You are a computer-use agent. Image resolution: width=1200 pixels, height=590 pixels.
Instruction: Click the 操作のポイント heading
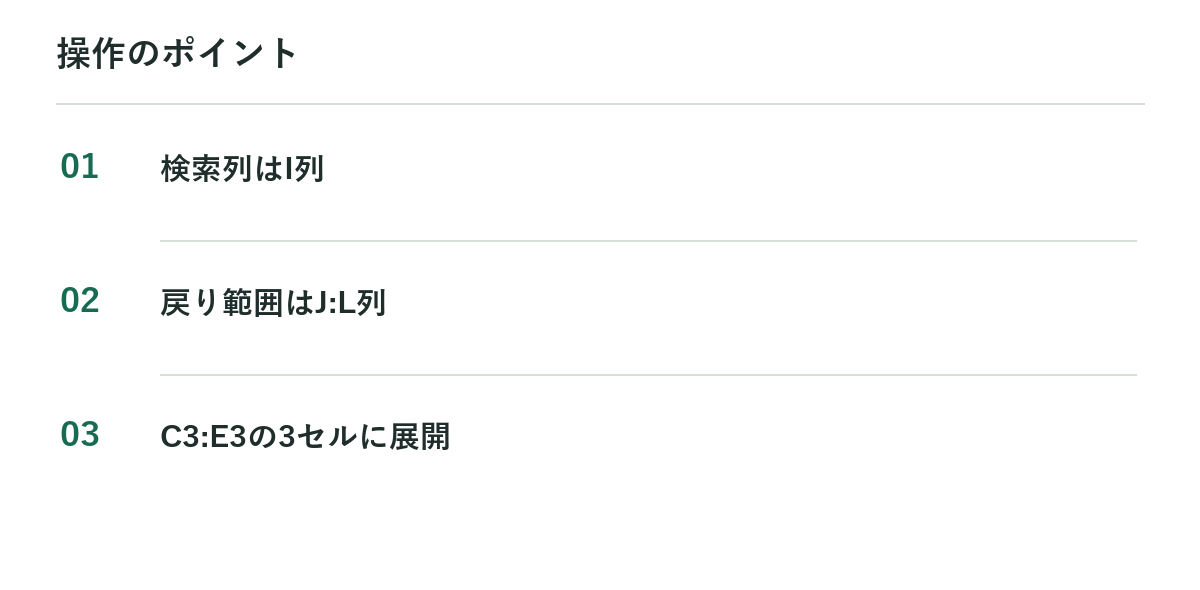point(178,53)
